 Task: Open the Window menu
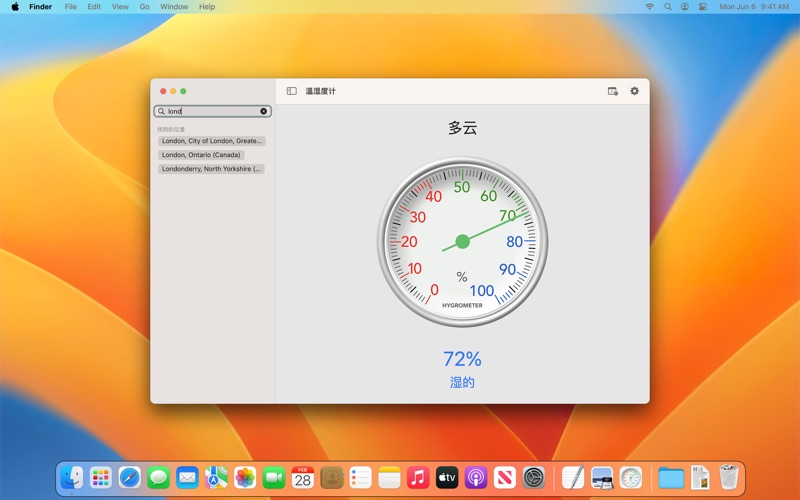pyautogui.click(x=174, y=7)
